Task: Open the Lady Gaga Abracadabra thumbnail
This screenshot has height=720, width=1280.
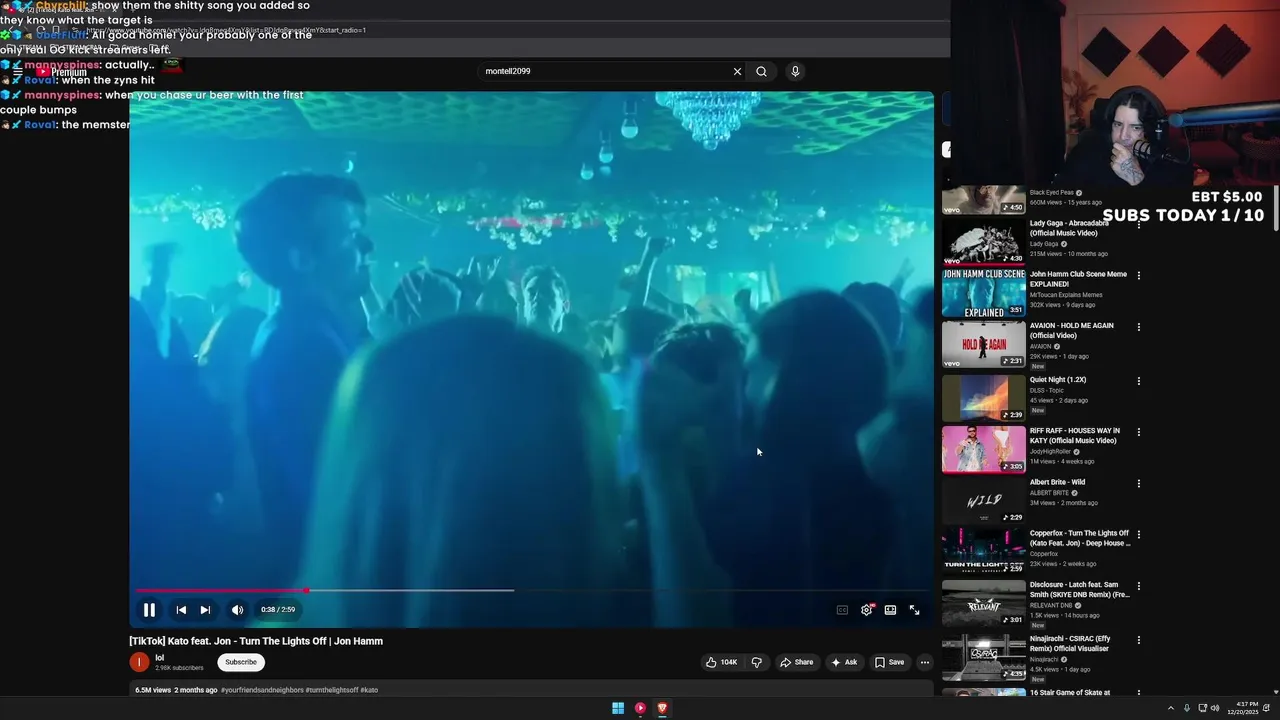Action: [983, 242]
